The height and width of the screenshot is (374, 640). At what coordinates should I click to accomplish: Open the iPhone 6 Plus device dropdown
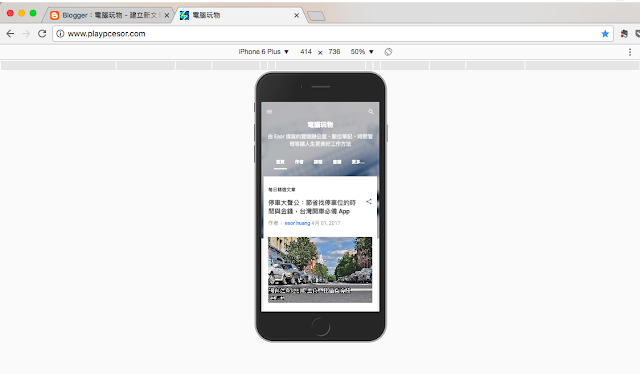[264, 52]
